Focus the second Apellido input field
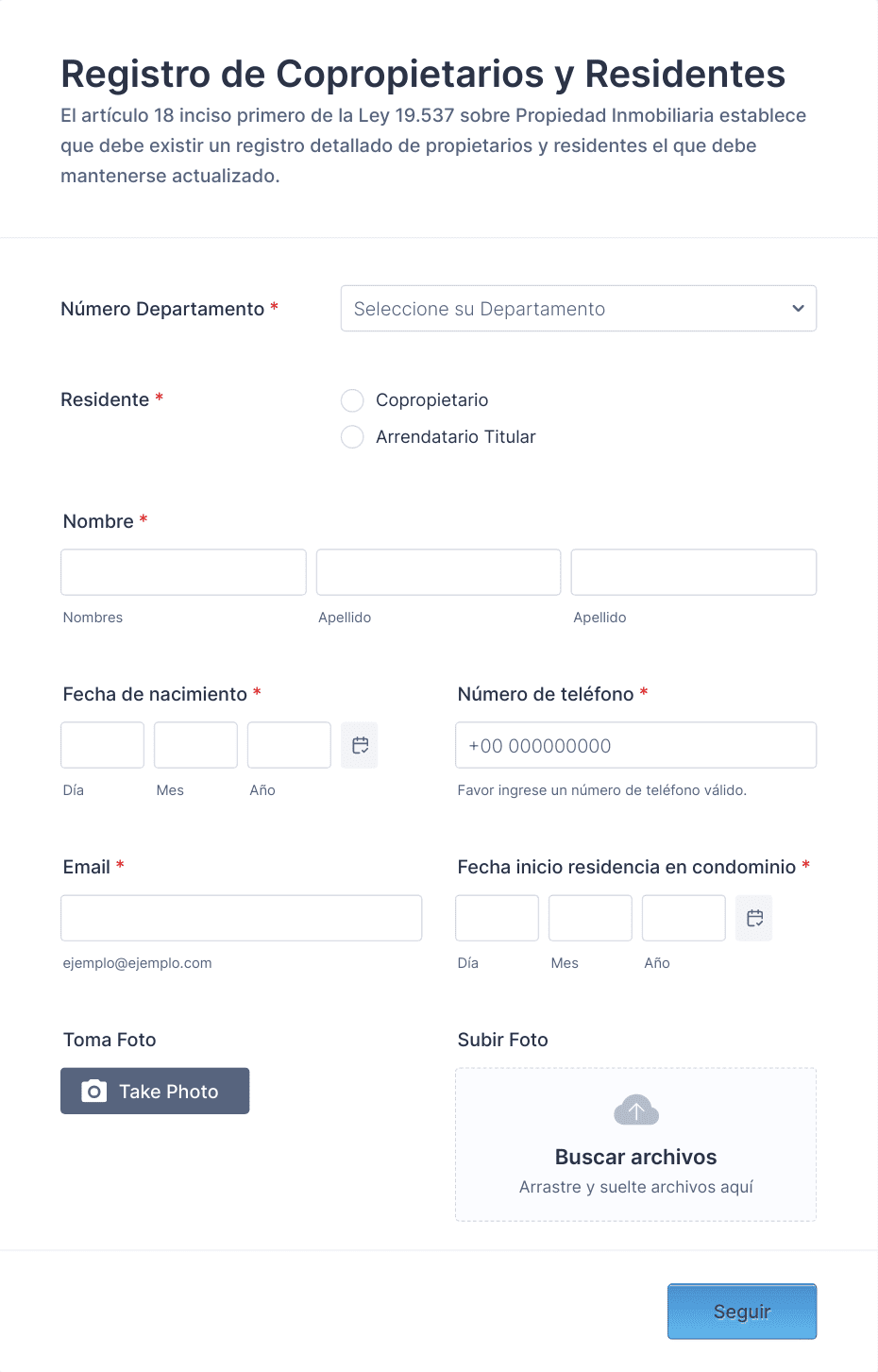This screenshot has width=878, height=1372. [x=694, y=572]
